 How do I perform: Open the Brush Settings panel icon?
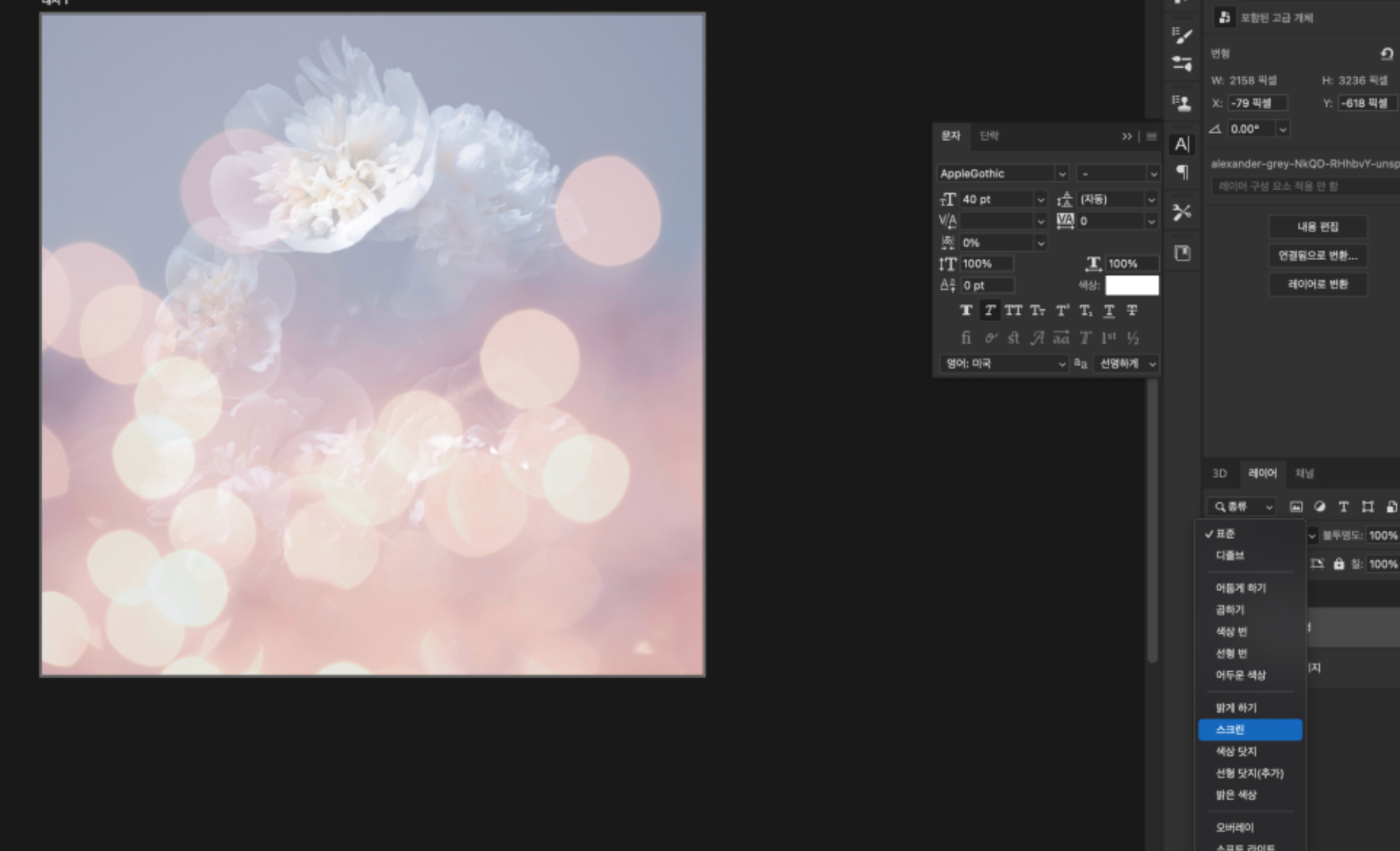(1182, 35)
